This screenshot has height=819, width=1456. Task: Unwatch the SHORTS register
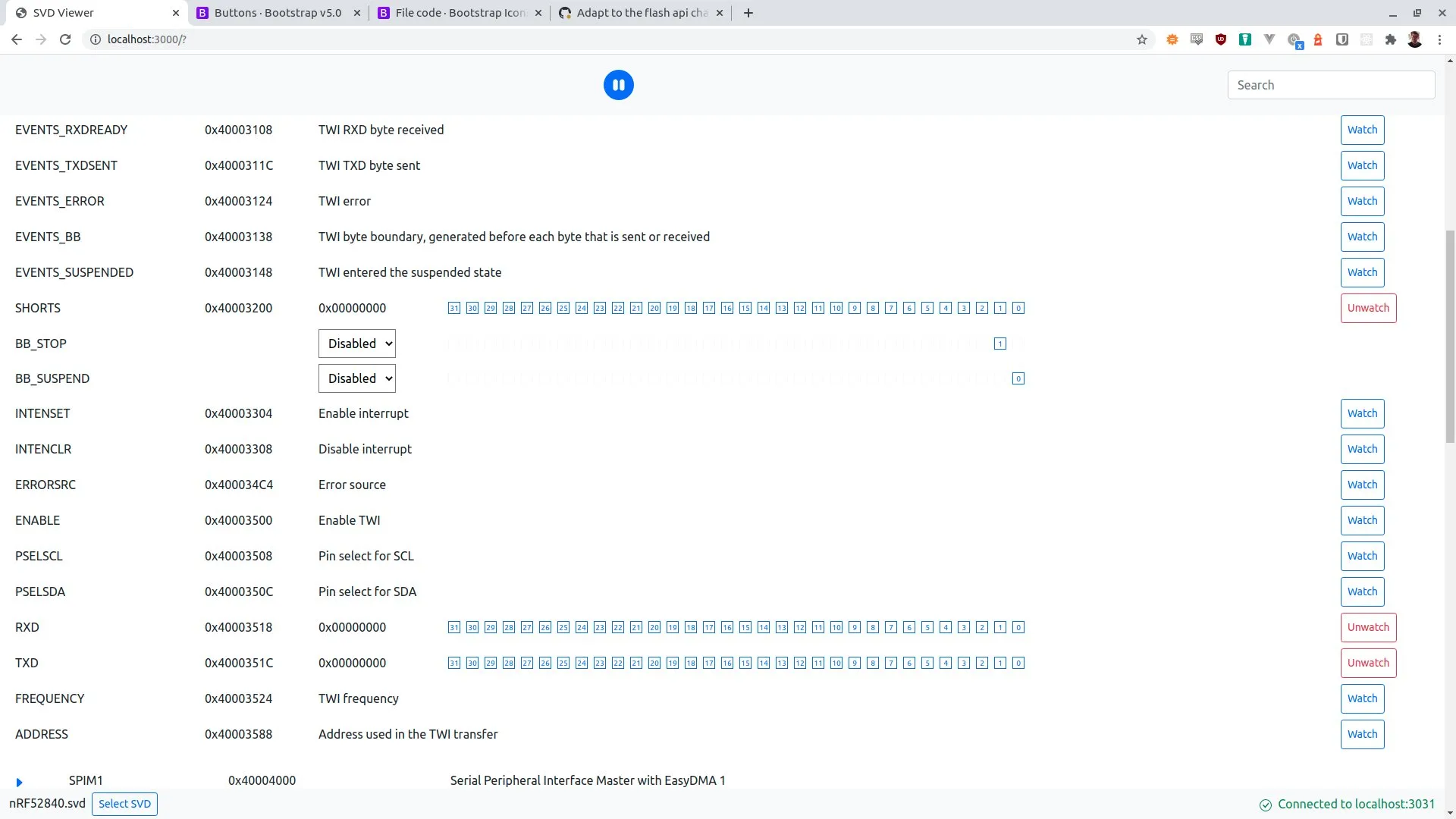(1368, 308)
